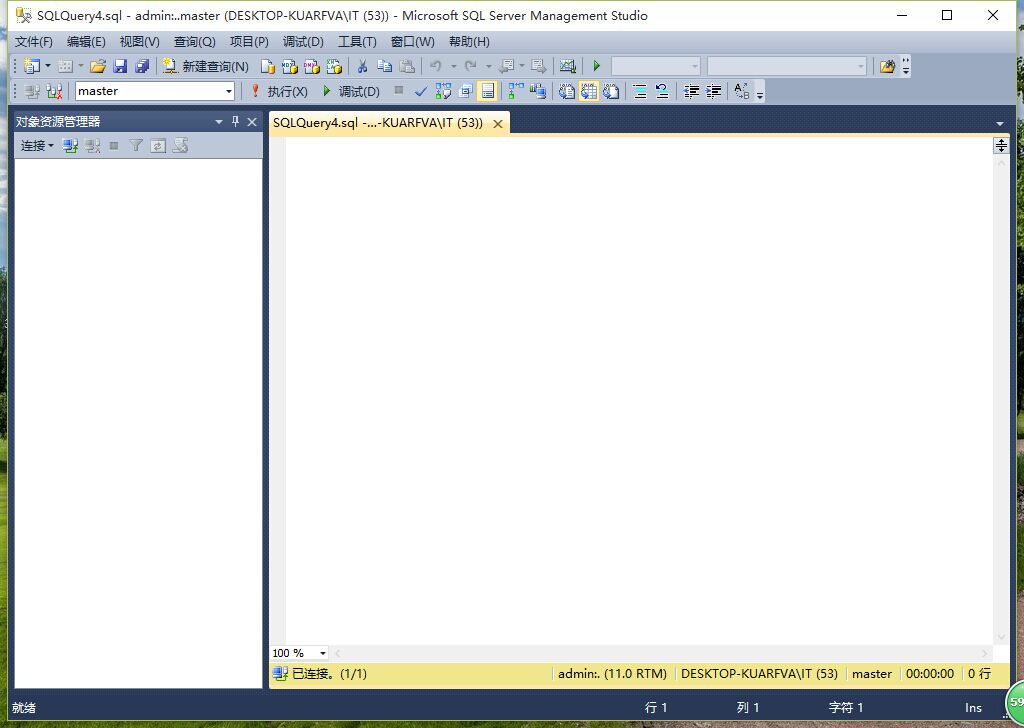
Task: Click the editor split-window handle
Action: point(1000,146)
